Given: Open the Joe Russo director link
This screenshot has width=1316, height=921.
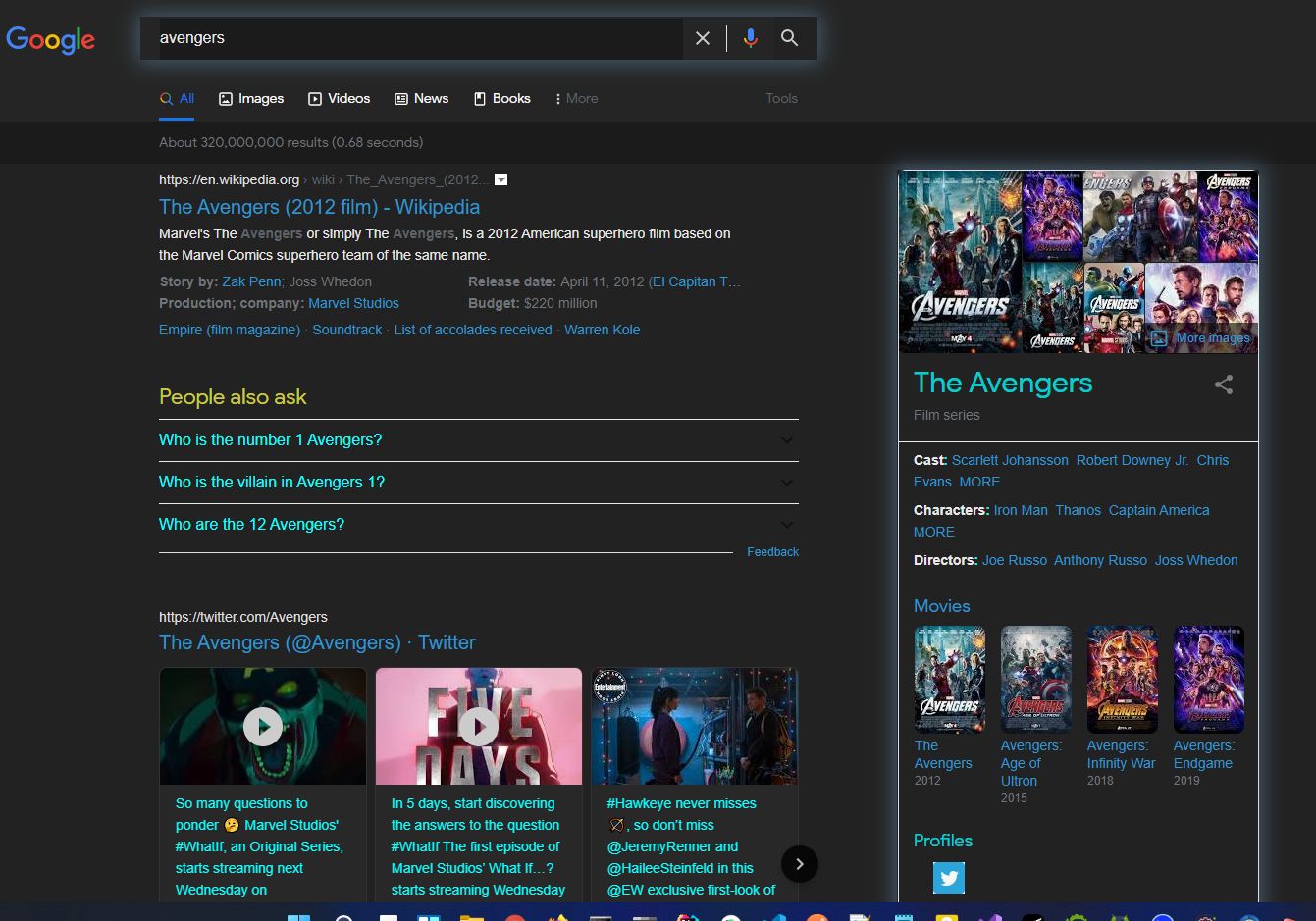Looking at the screenshot, I should coord(1015,560).
